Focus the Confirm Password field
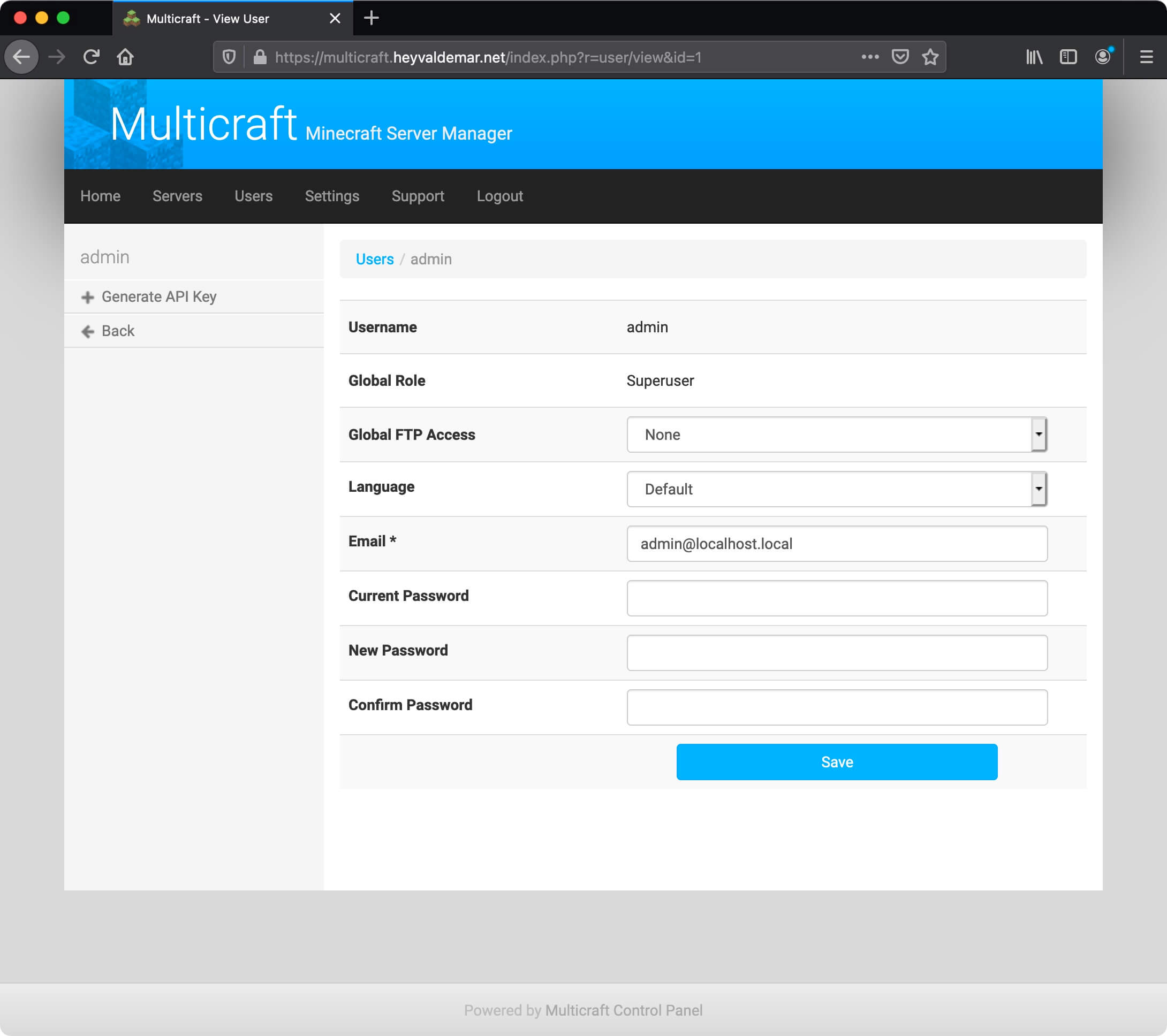 pyautogui.click(x=836, y=707)
